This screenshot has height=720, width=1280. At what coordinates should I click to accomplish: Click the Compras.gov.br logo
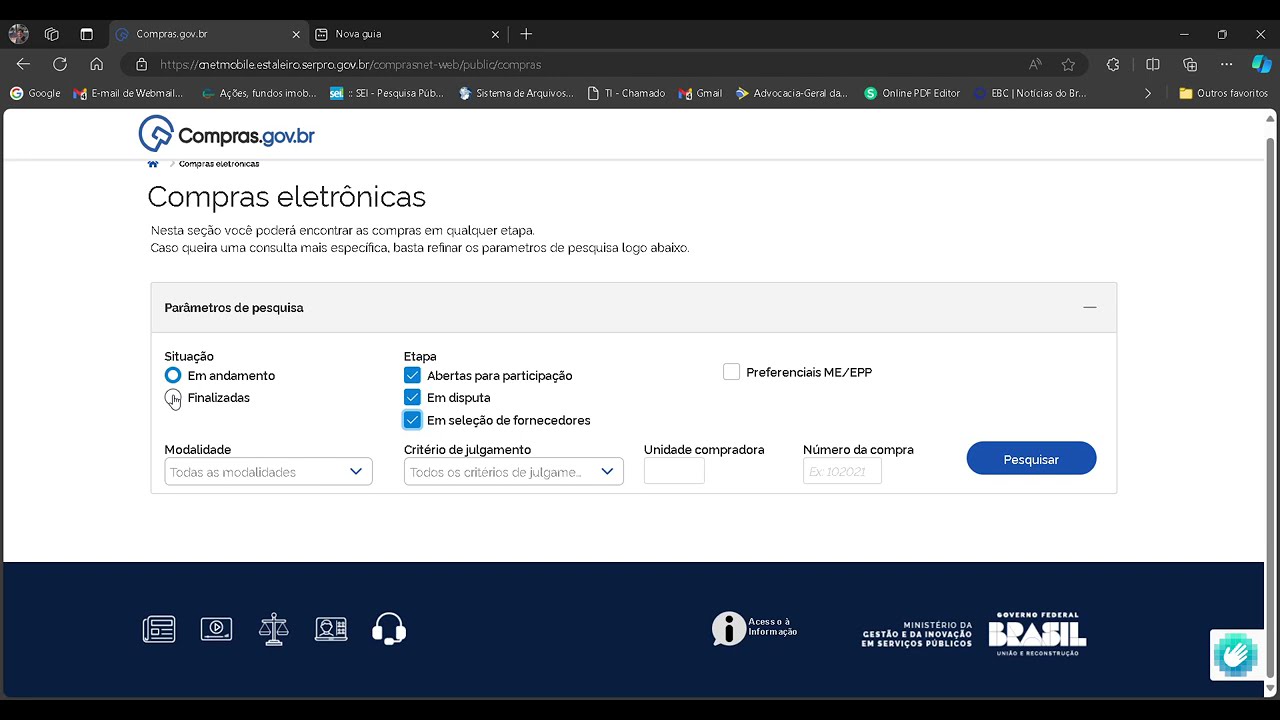pos(227,134)
